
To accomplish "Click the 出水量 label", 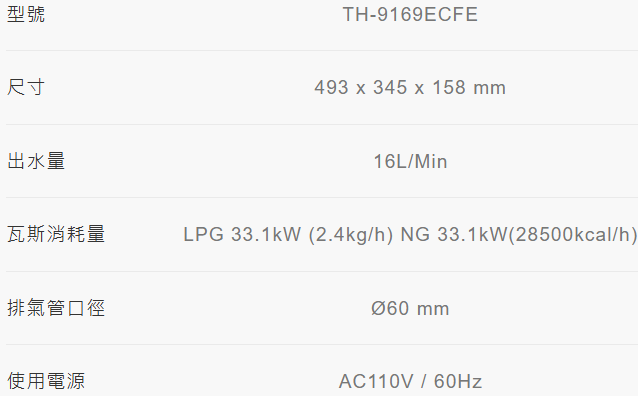I will 36,161.
